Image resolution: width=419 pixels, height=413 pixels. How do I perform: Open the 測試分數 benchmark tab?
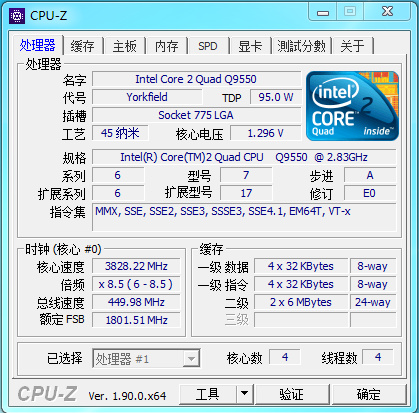[x=301, y=46]
